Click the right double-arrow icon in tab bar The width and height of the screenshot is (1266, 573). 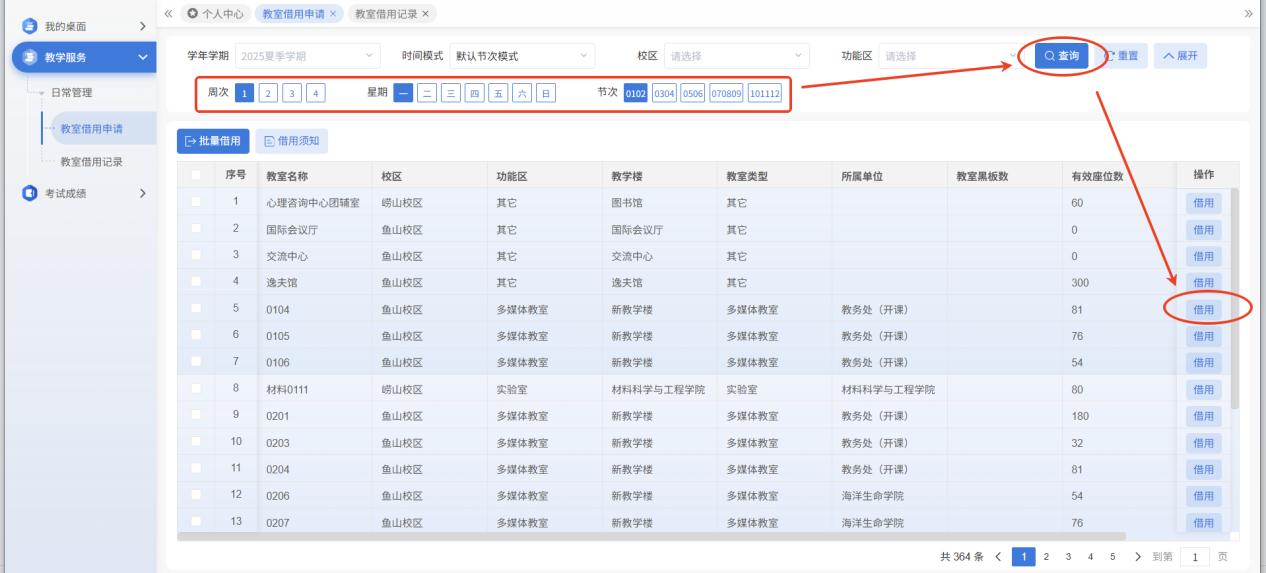(1248, 13)
